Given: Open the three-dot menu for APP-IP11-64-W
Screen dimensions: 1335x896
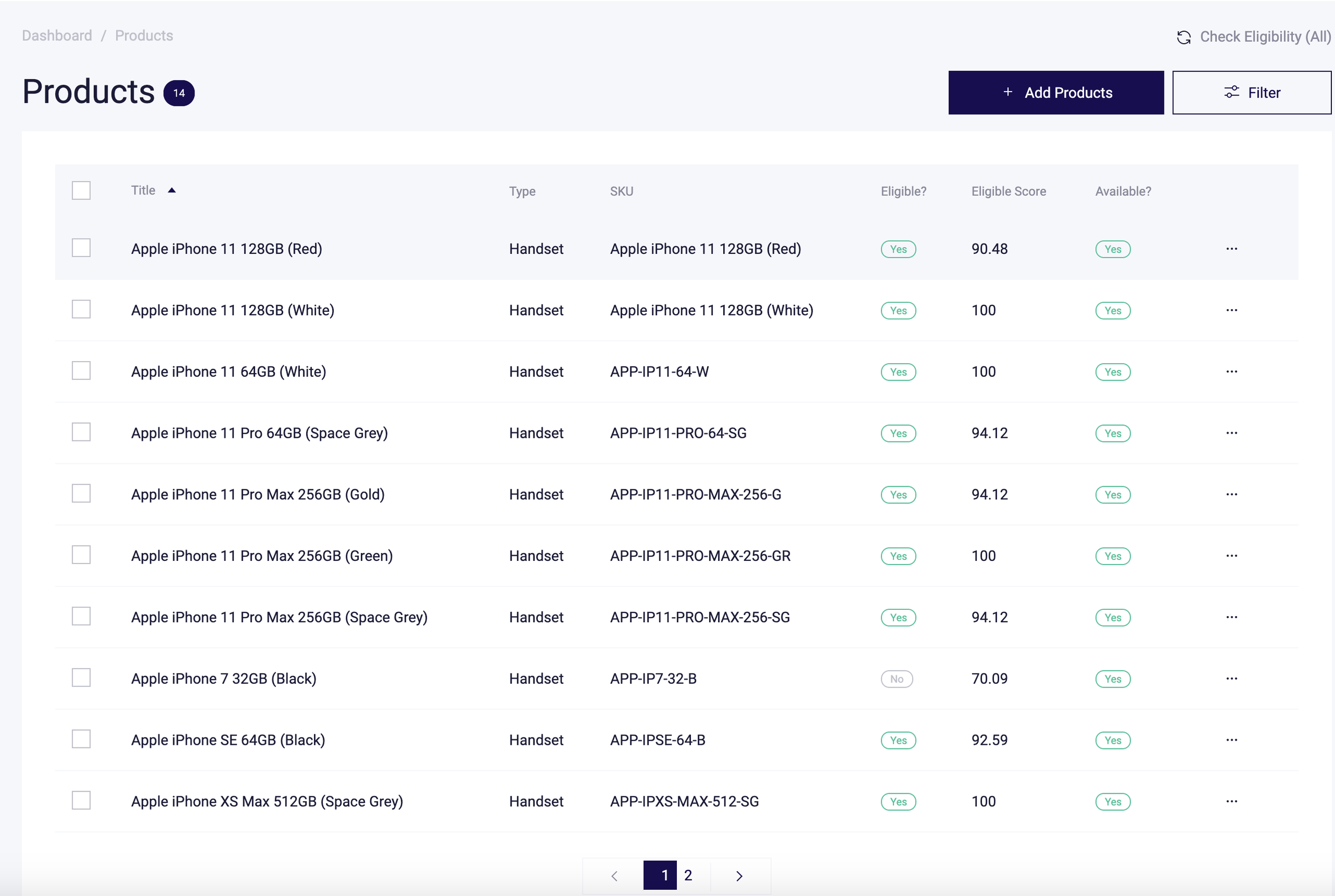Looking at the screenshot, I should point(1232,372).
